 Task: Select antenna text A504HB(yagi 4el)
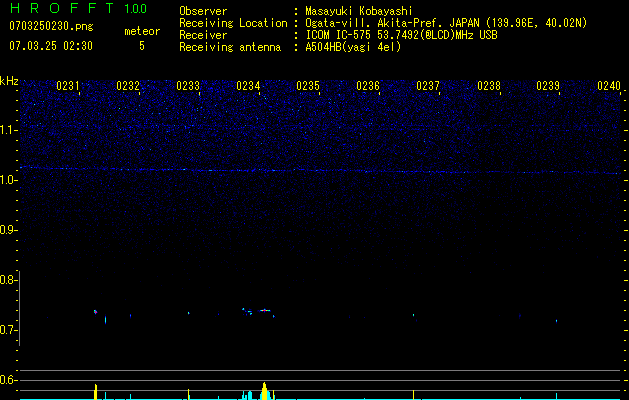pos(353,47)
